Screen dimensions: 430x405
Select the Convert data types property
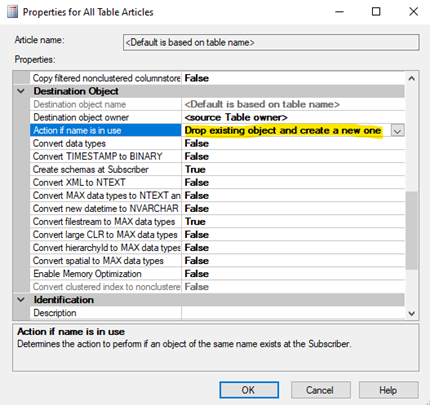(106, 144)
